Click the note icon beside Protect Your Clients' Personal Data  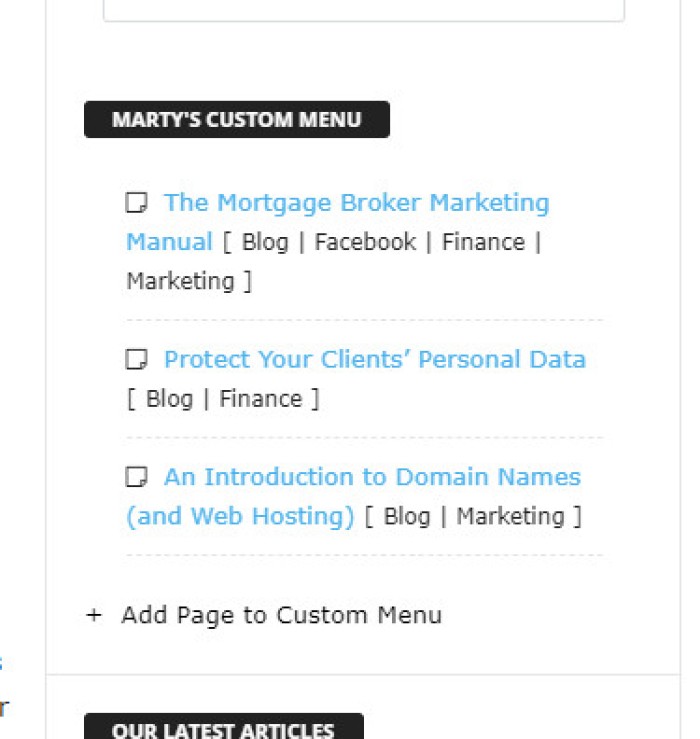[137, 360]
